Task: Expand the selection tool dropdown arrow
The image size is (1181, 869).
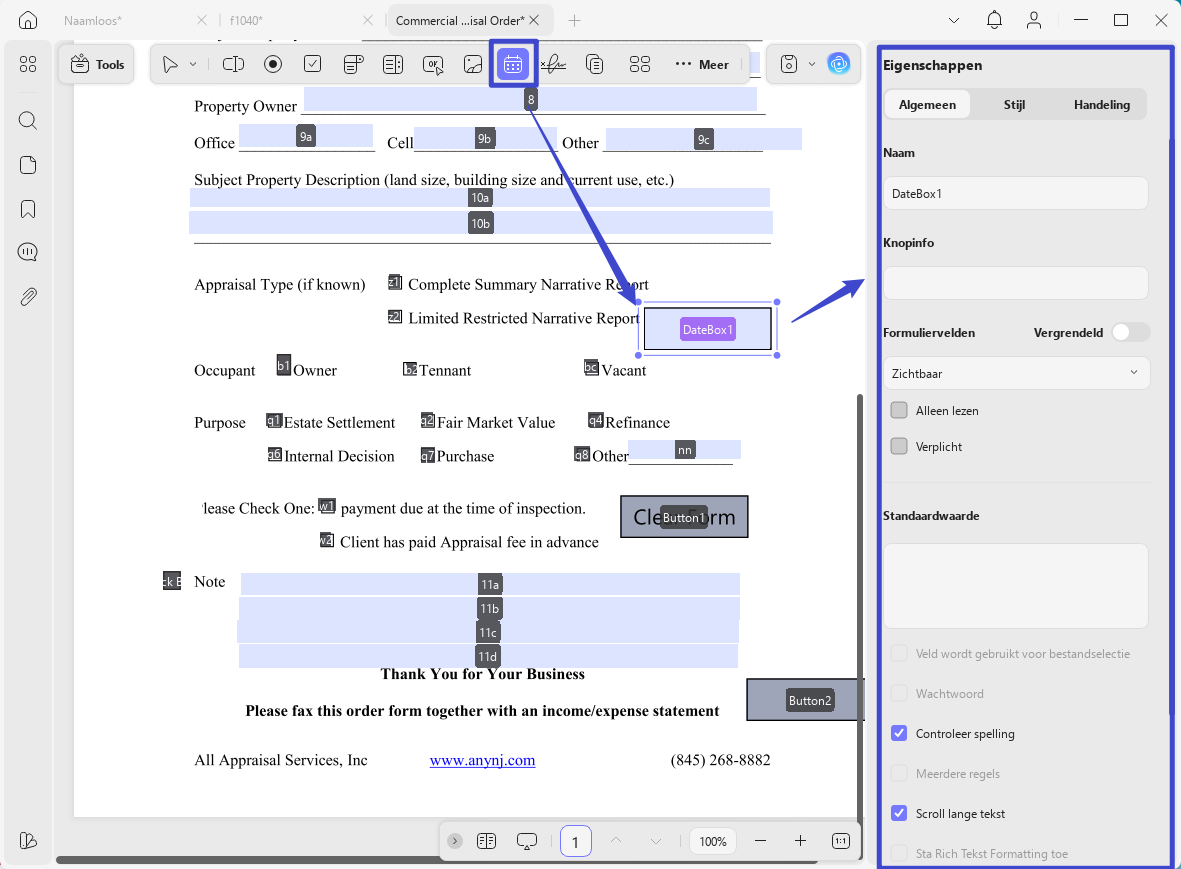Action: tap(193, 65)
